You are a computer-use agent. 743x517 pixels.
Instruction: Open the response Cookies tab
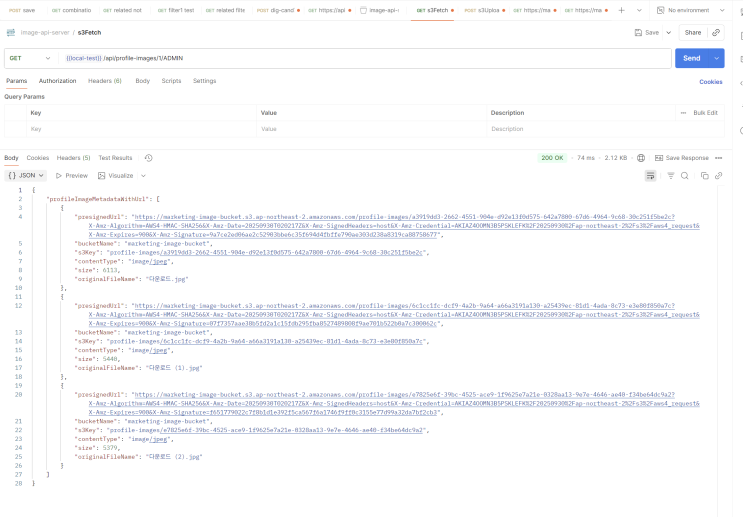click(x=37, y=158)
